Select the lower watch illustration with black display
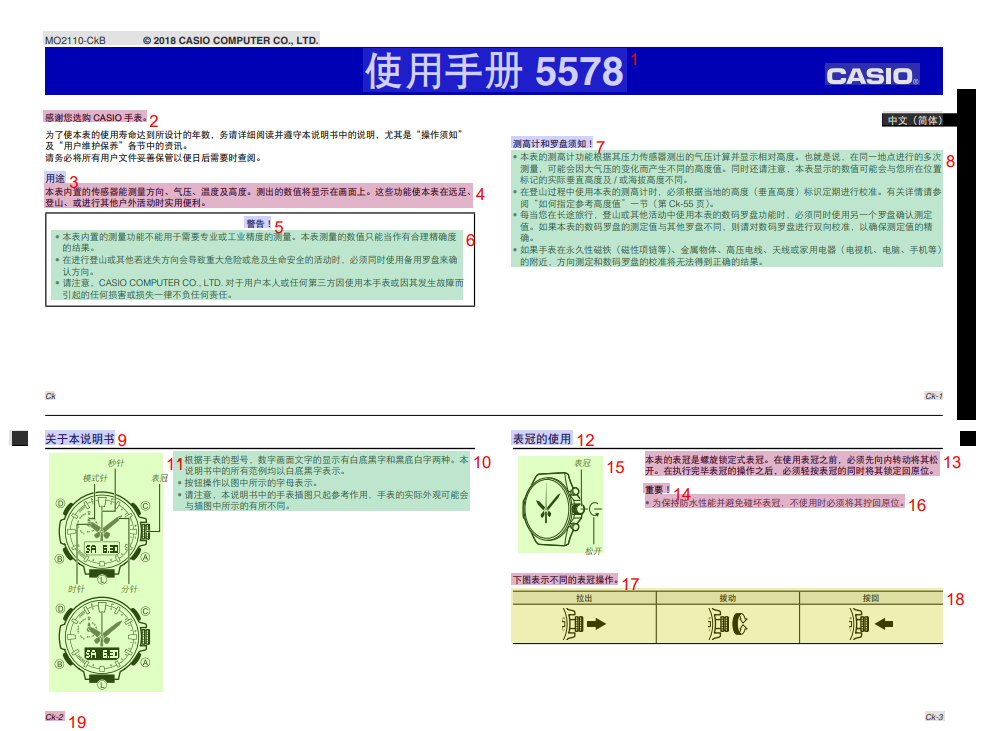This screenshot has width=984, height=731. [105, 643]
